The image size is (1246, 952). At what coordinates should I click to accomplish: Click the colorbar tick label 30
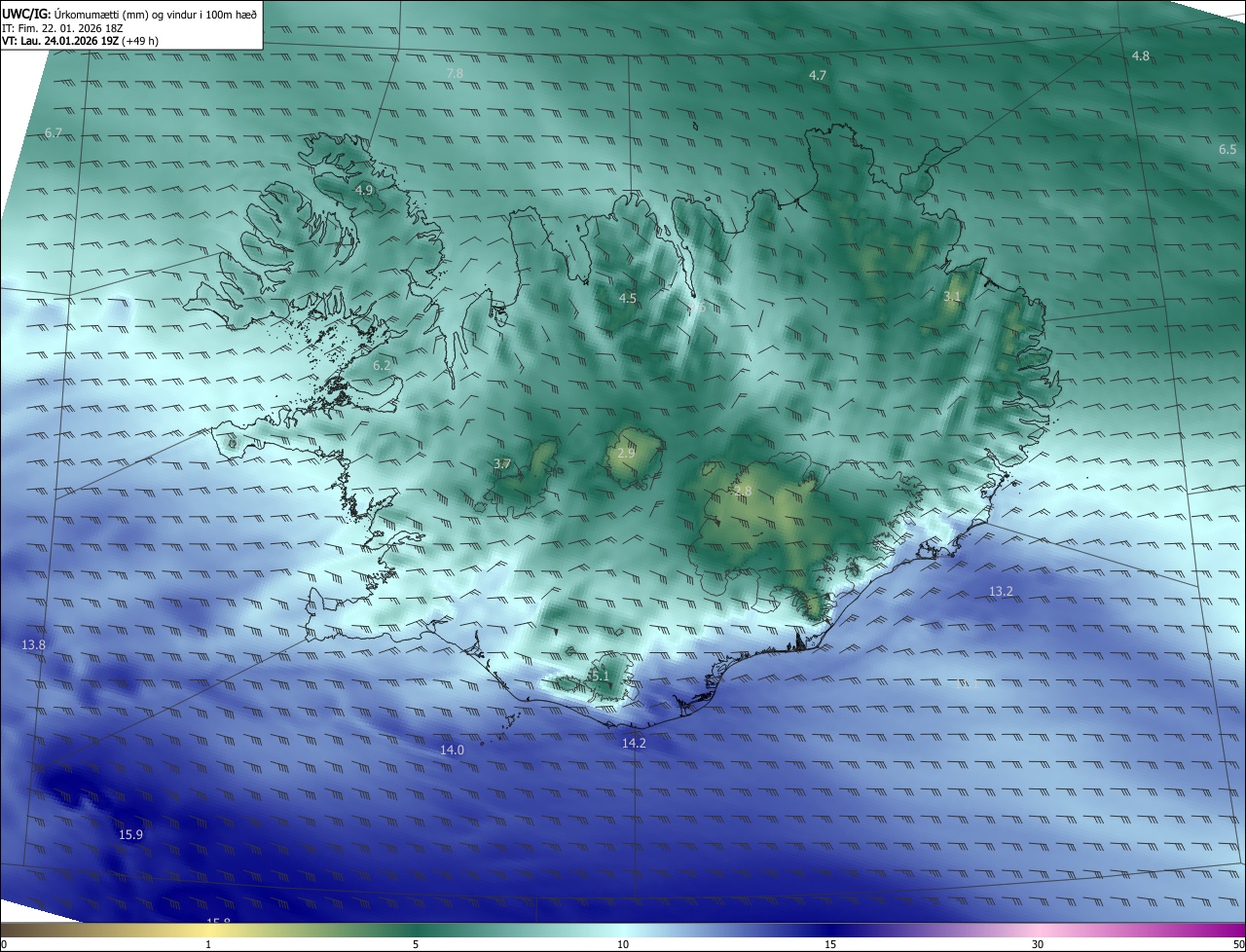(x=1038, y=944)
